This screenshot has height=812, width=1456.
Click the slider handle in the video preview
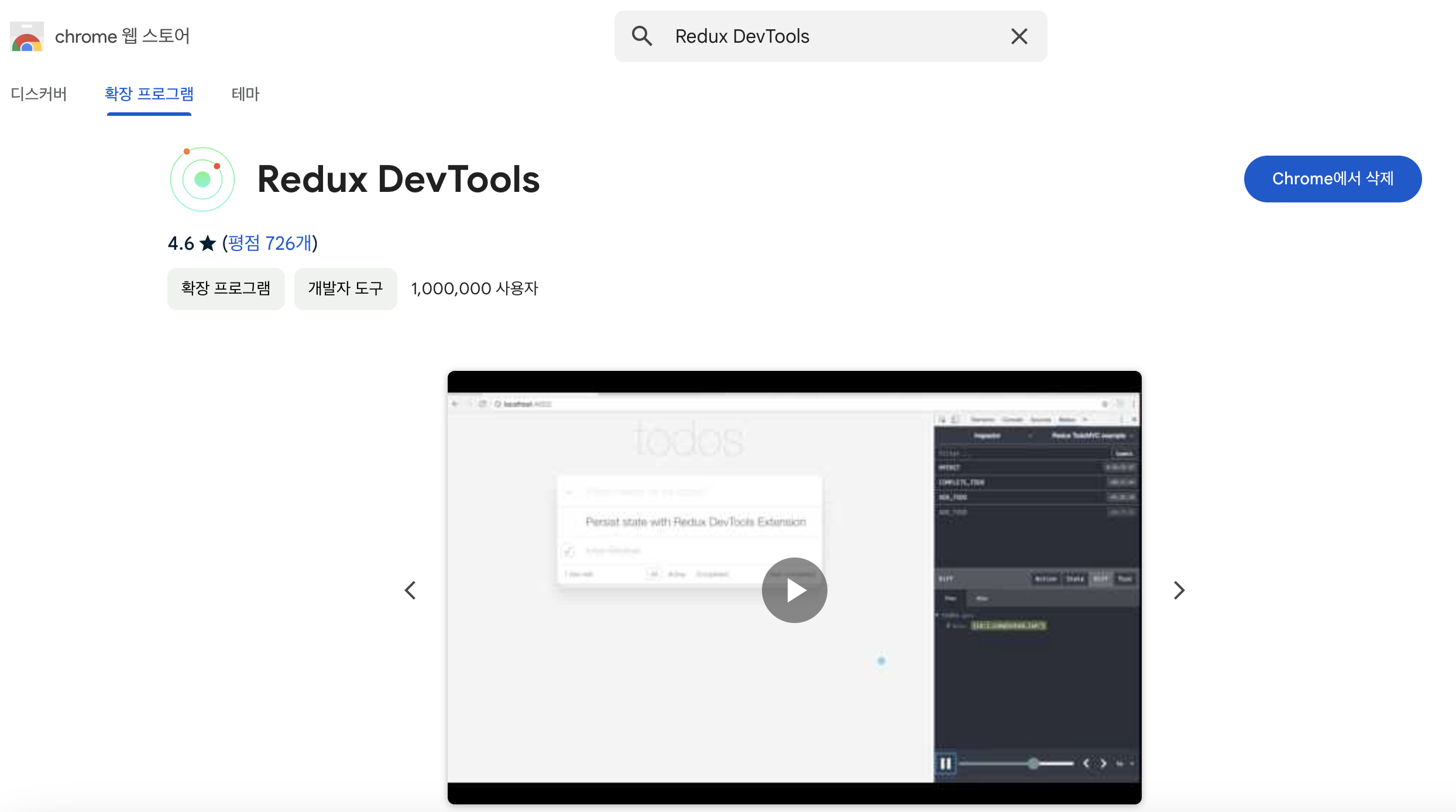coord(1033,763)
